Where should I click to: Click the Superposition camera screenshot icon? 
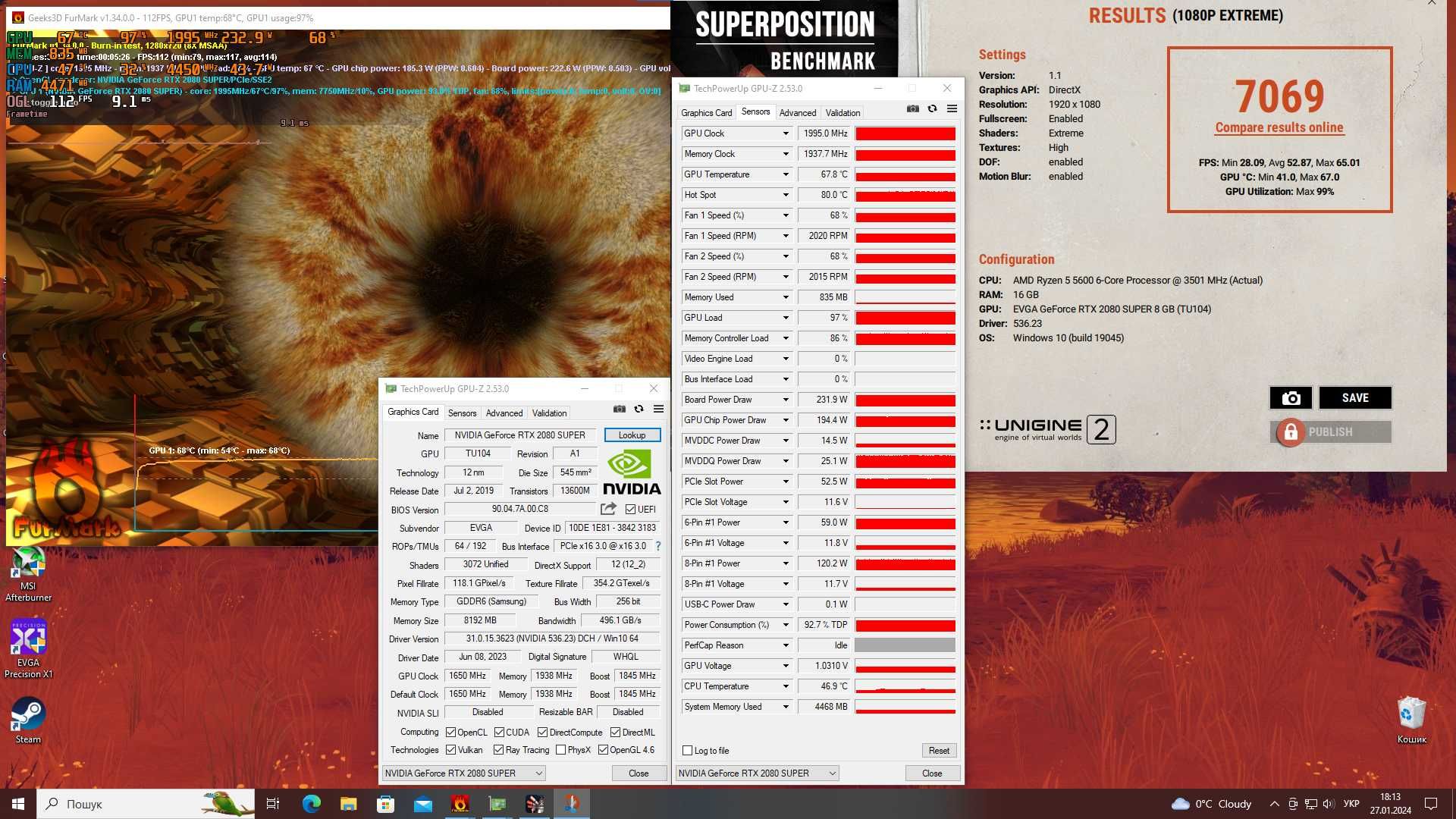click(x=1291, y=397)
